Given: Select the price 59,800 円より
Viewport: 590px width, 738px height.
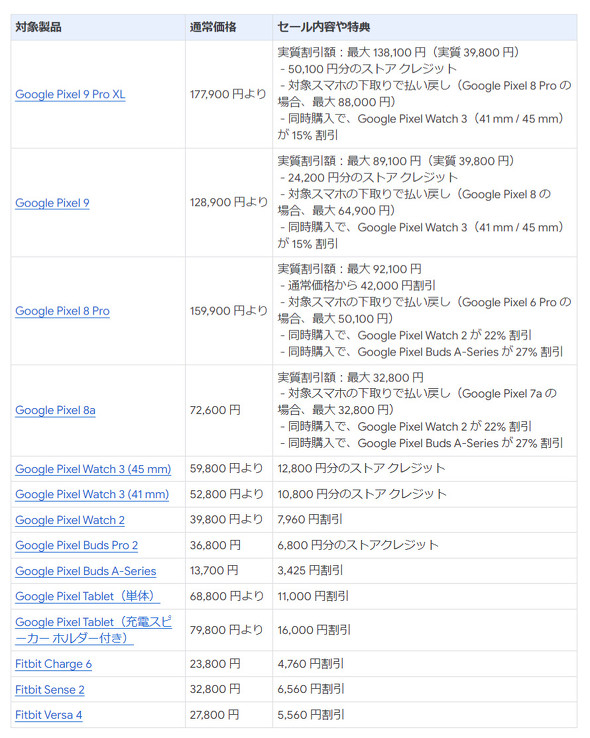Looking at the screenshot, I should [x=226, y=469].
